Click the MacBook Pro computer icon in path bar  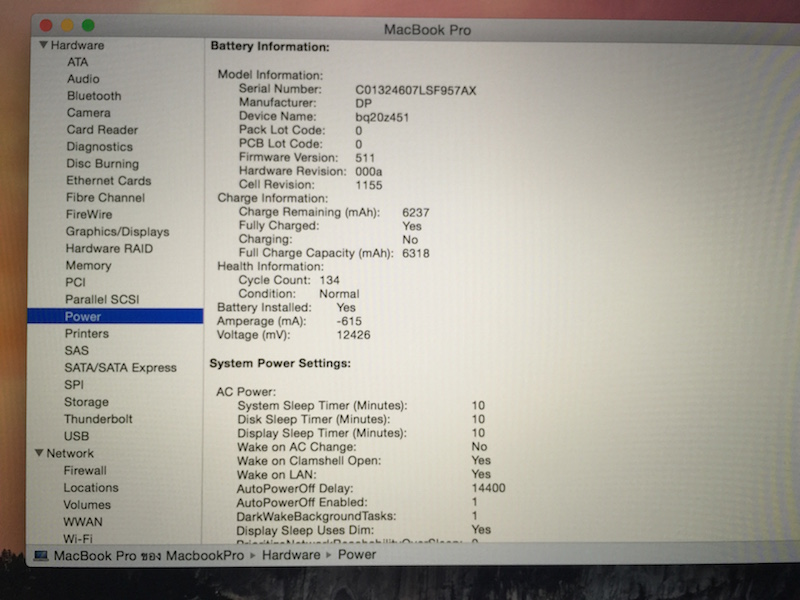tap(41, 556)
